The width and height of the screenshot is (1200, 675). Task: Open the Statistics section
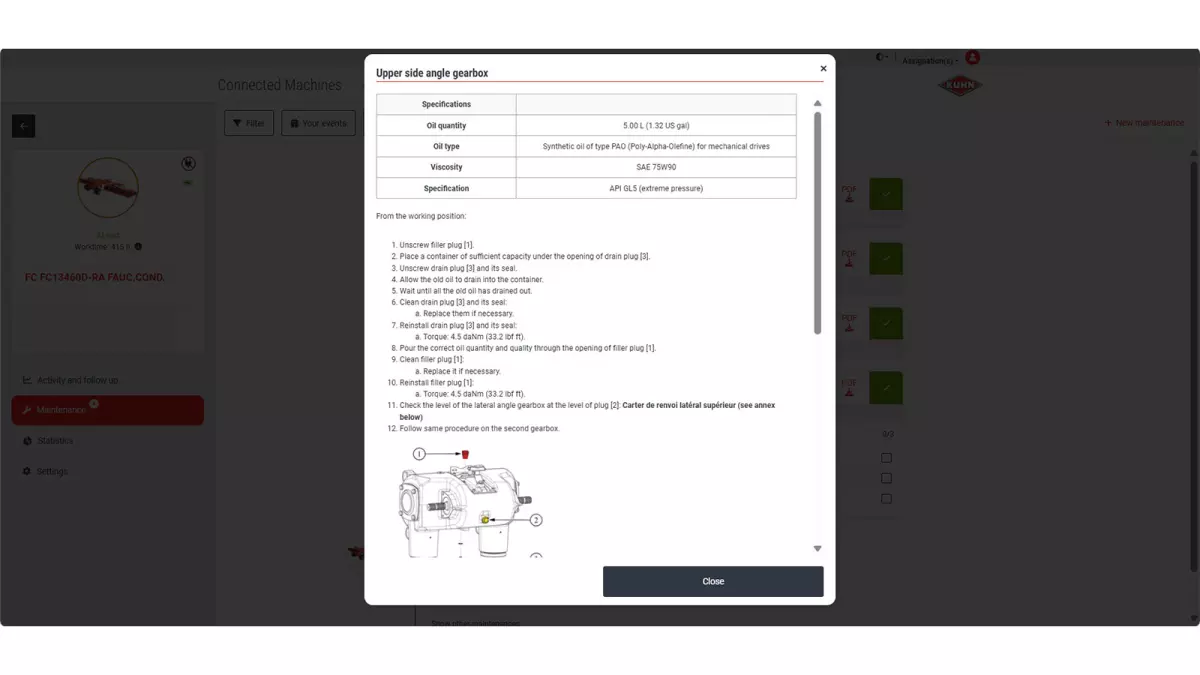coord(54,441)
